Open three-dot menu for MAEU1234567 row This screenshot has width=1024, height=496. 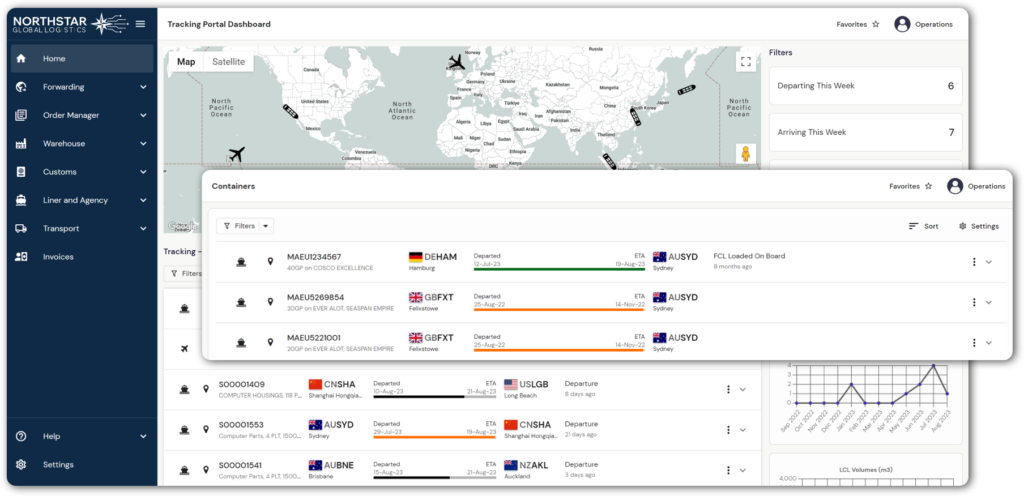pos(973,262)
